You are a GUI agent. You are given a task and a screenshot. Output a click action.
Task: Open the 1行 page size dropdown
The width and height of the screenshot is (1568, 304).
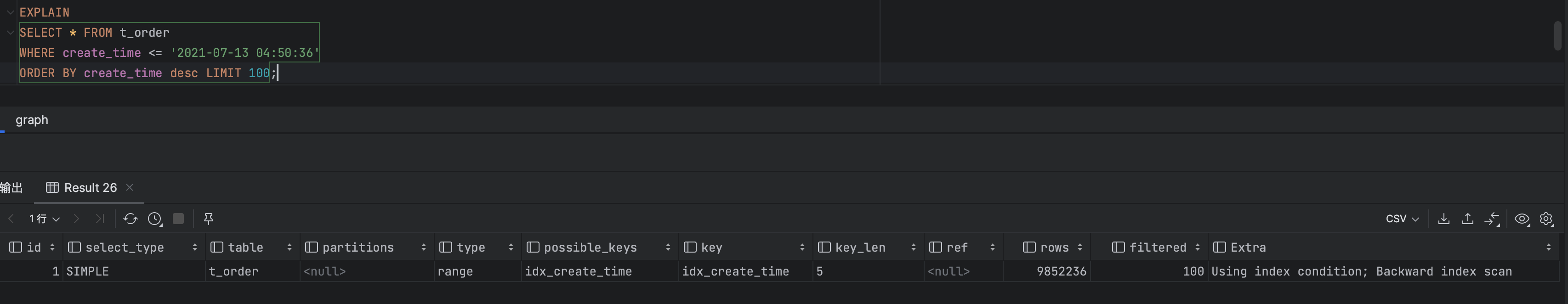point(45,219)
